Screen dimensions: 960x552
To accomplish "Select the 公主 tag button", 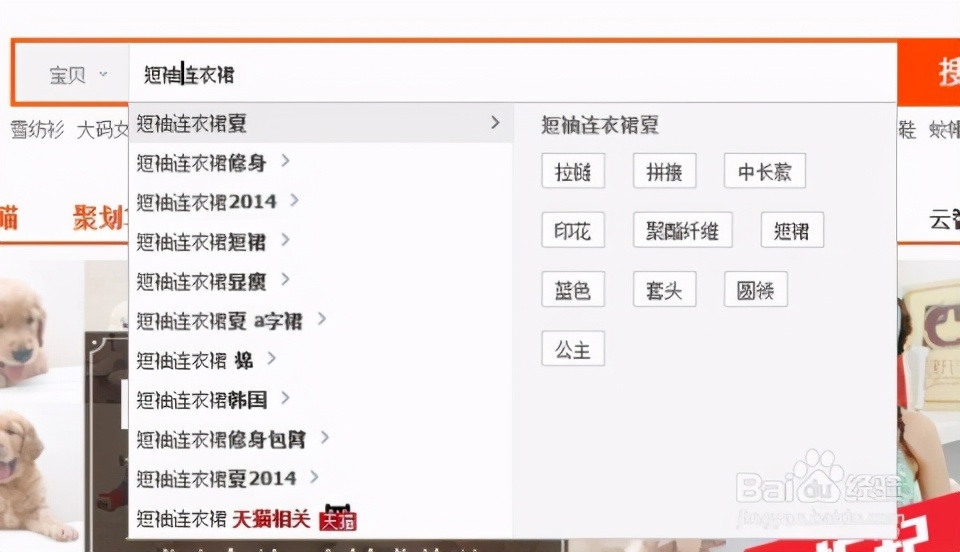I will point(573,349).
